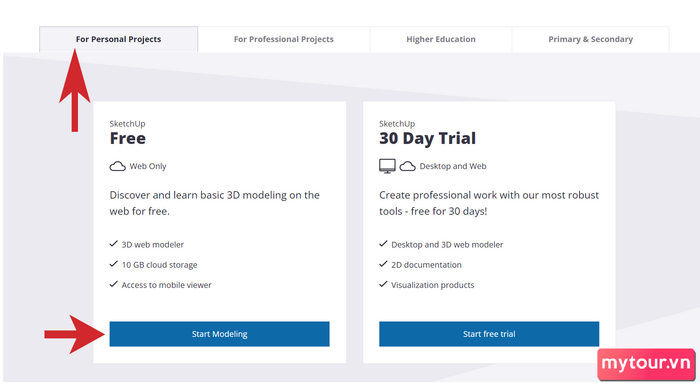The image size is (700, 387).
Task: Click the cloud icon beside Desktop and Web
Action: tap(407, 166)
